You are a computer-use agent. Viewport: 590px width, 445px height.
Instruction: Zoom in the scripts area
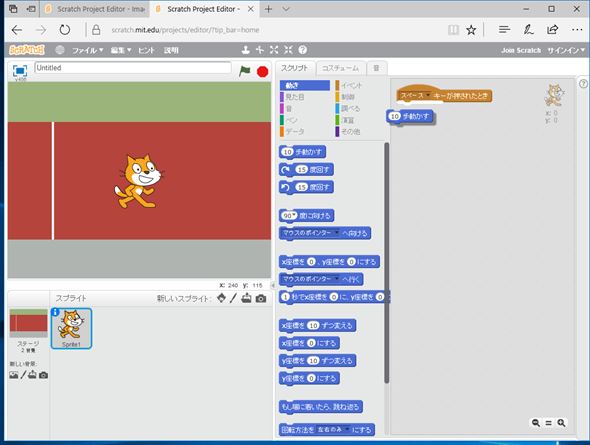561,423
